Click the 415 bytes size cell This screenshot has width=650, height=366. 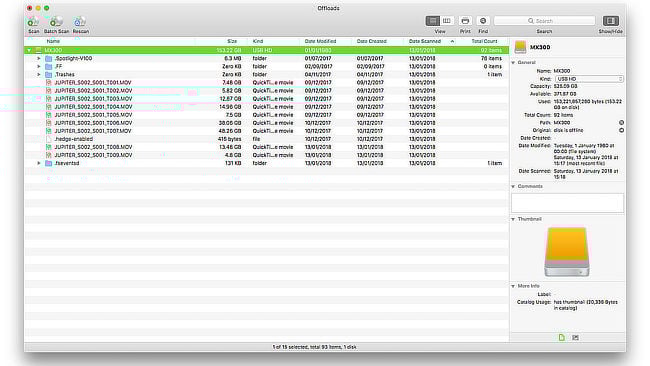tap(229, 139)
